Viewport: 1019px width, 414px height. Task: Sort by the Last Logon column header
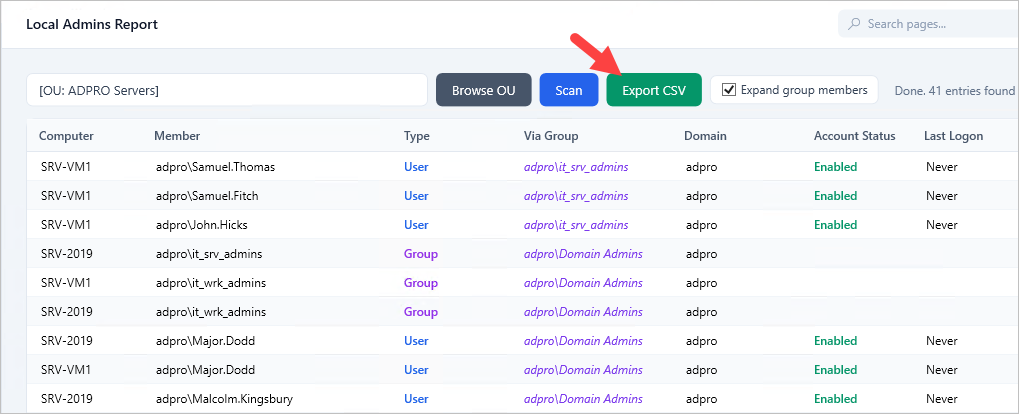(953, 136)
